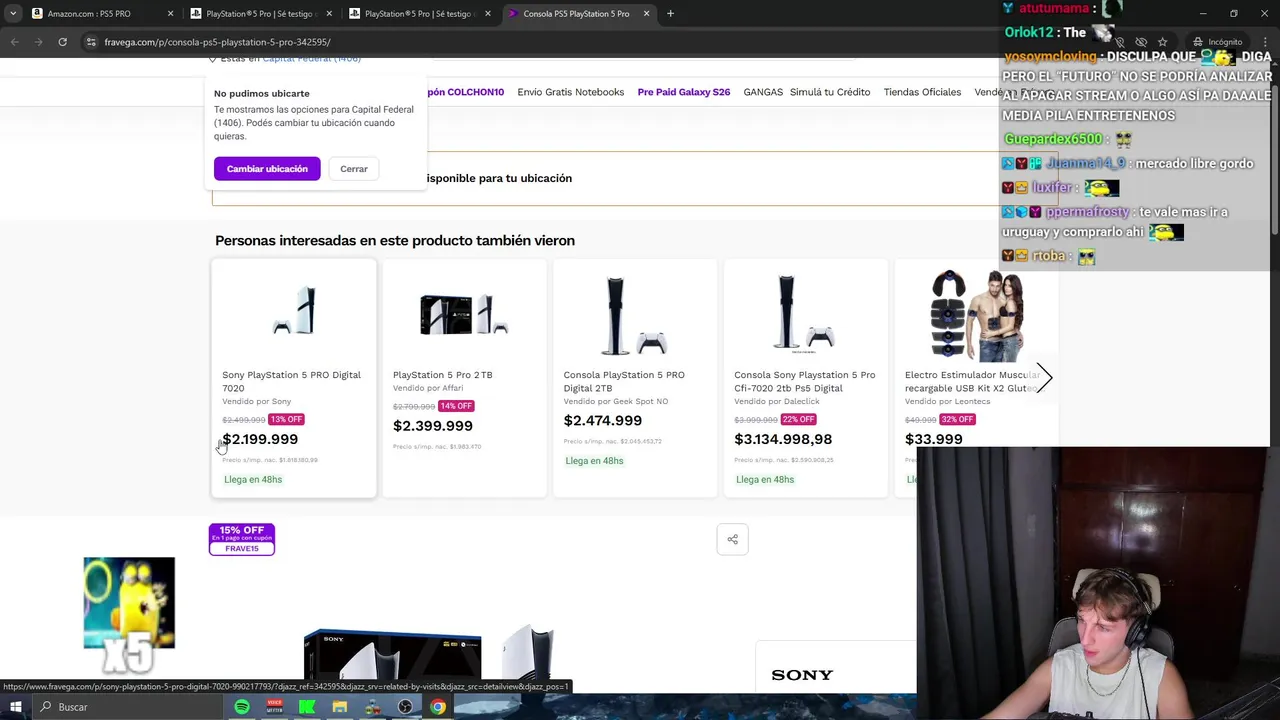Click the Cambiar ubicación button
This screenshot has height=720, width=1280.
[267, 169]
